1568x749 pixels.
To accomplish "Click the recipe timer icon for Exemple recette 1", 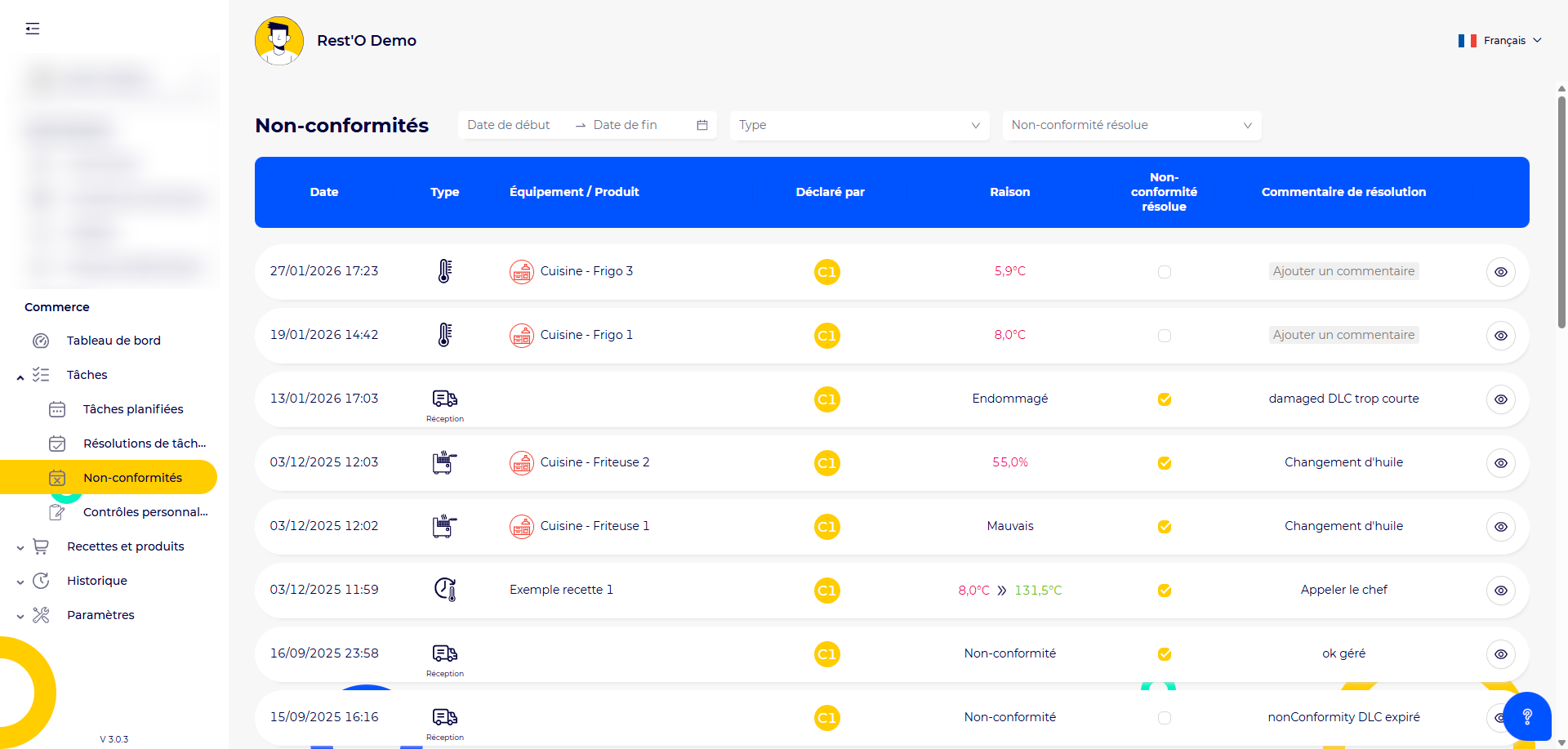I will point(444,590).
